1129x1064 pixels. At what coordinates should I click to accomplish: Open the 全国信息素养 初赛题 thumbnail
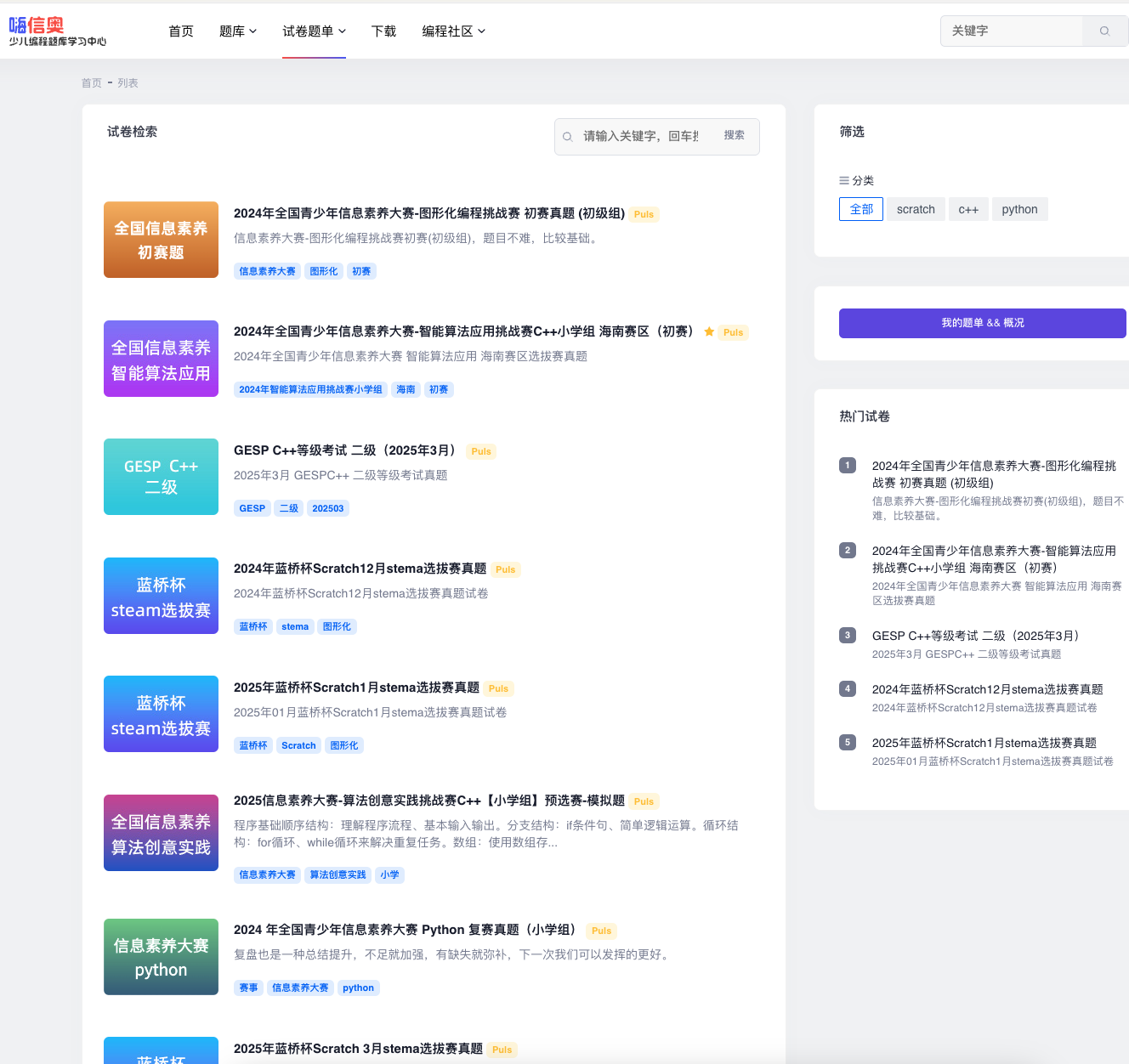[x=161, y=240]
